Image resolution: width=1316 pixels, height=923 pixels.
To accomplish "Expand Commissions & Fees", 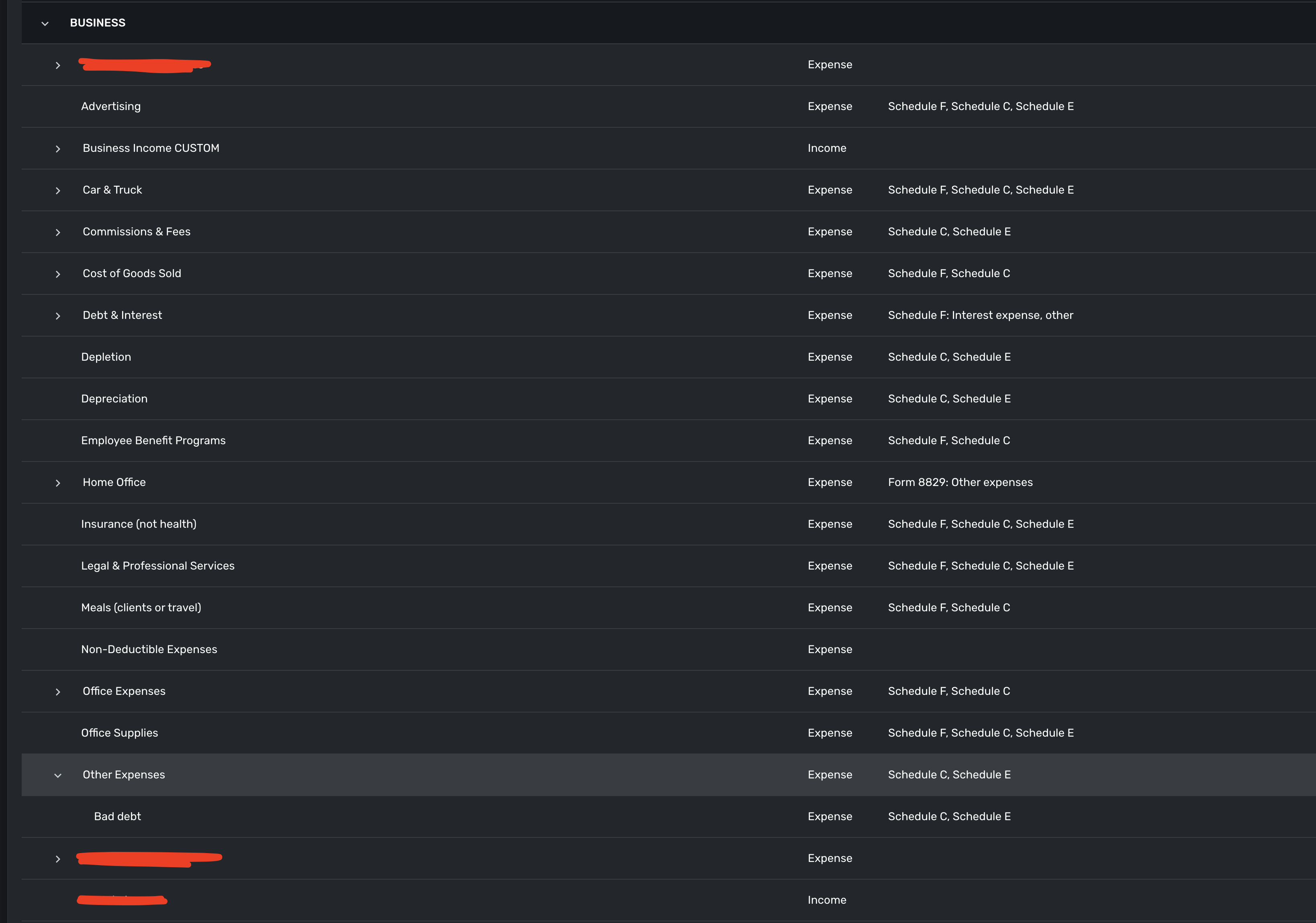I will click(58, 232).
